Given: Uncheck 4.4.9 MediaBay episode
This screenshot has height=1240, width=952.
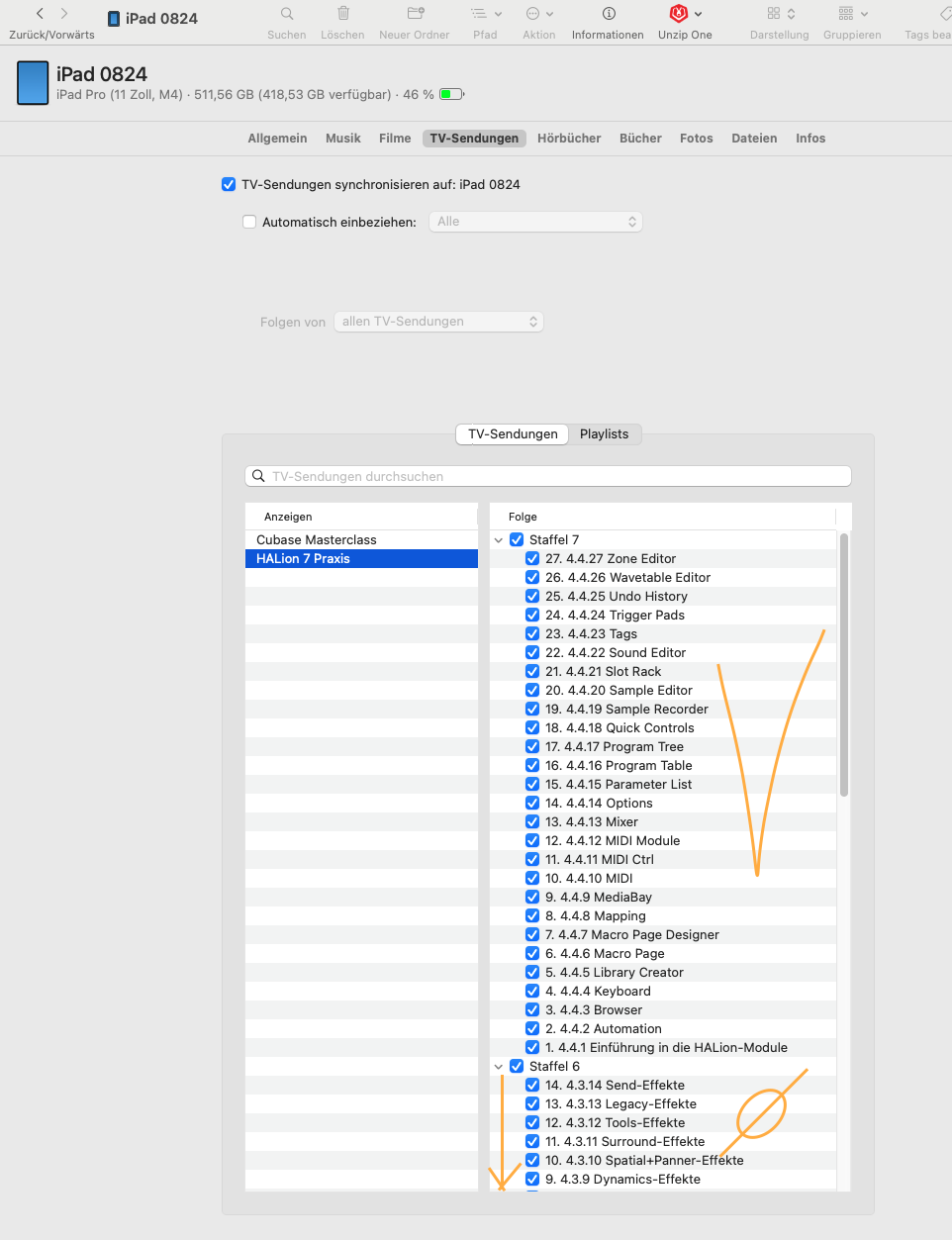Looking at the screenshot, I should click(532, 897).
